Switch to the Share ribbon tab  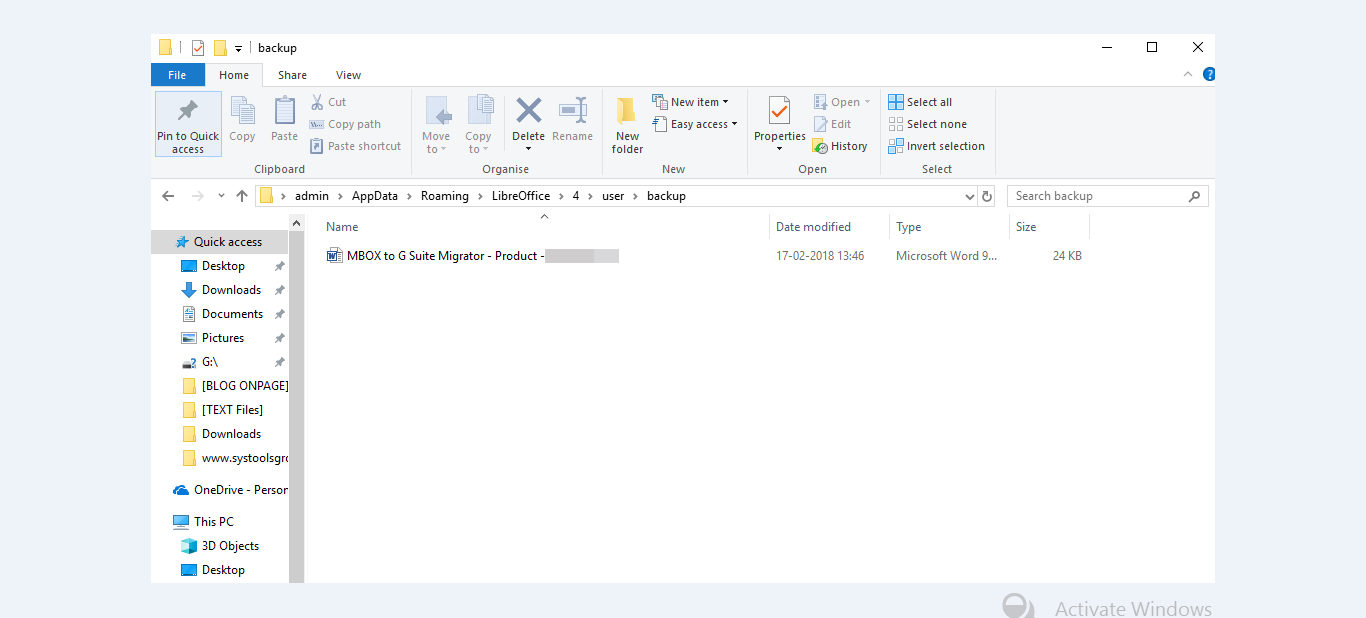[x=292, y=75]
